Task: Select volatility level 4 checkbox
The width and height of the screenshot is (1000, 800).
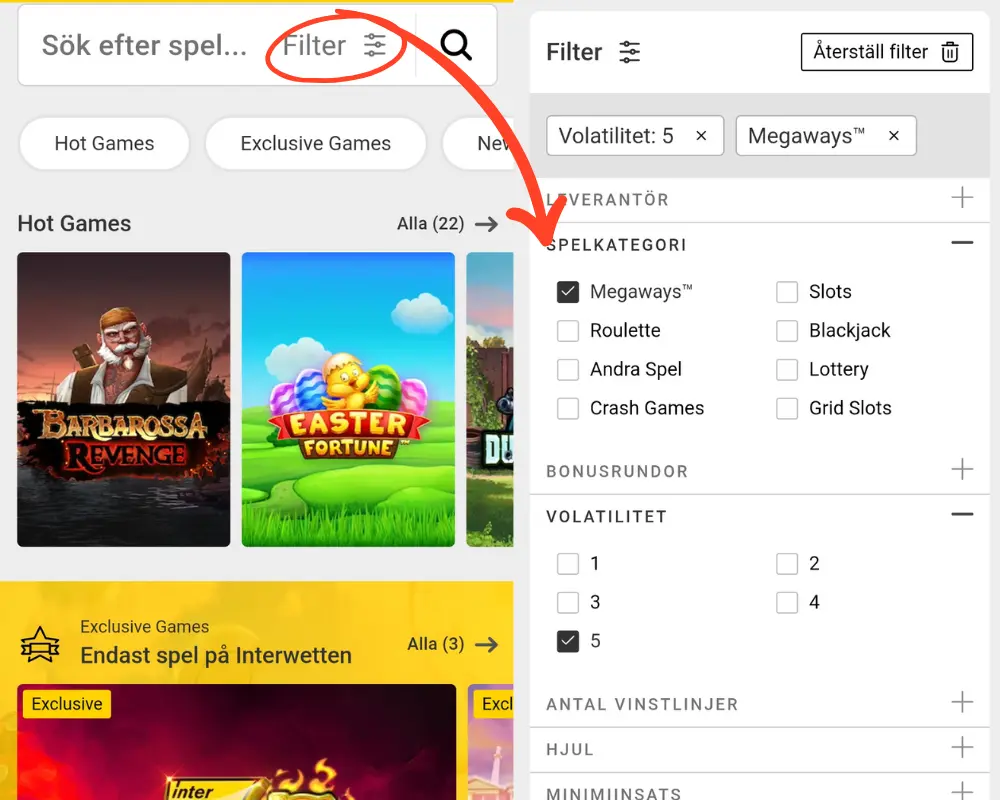Action: pyautogui.click(x=787, y=602)
